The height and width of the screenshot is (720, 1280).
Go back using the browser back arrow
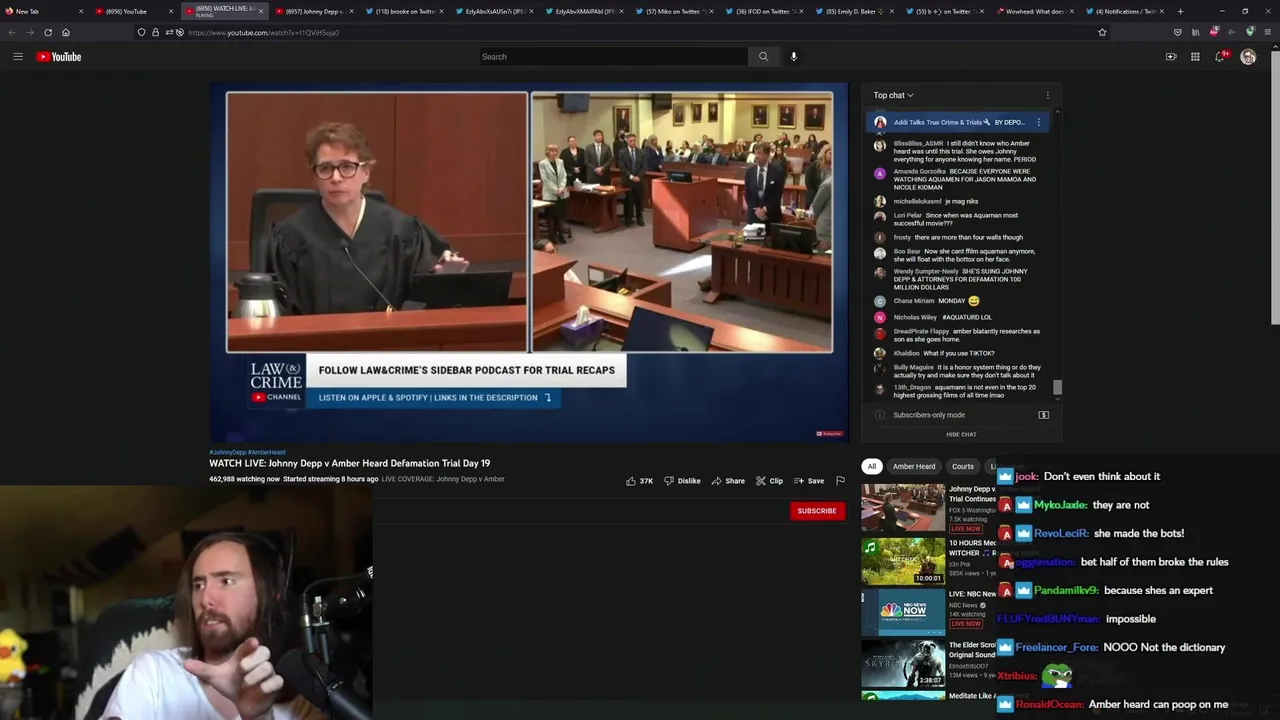pos(12,32)
